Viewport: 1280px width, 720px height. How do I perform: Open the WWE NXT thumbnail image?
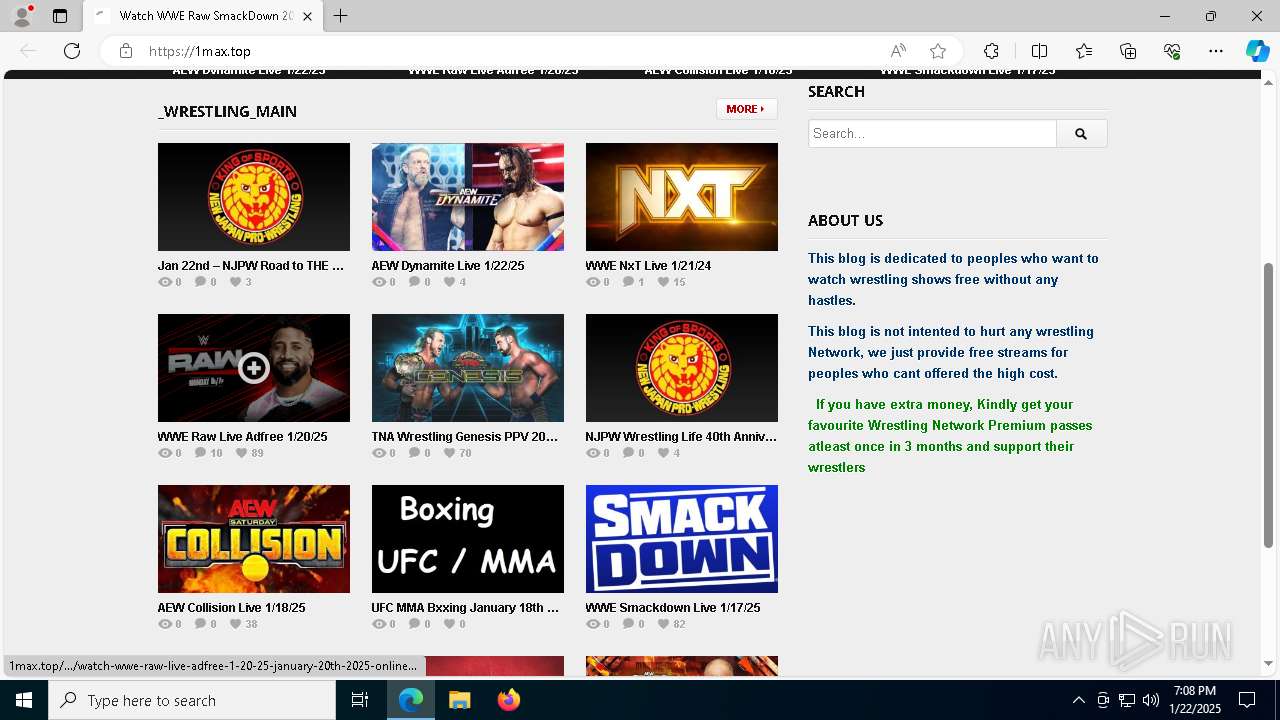[x=682, y=197]
